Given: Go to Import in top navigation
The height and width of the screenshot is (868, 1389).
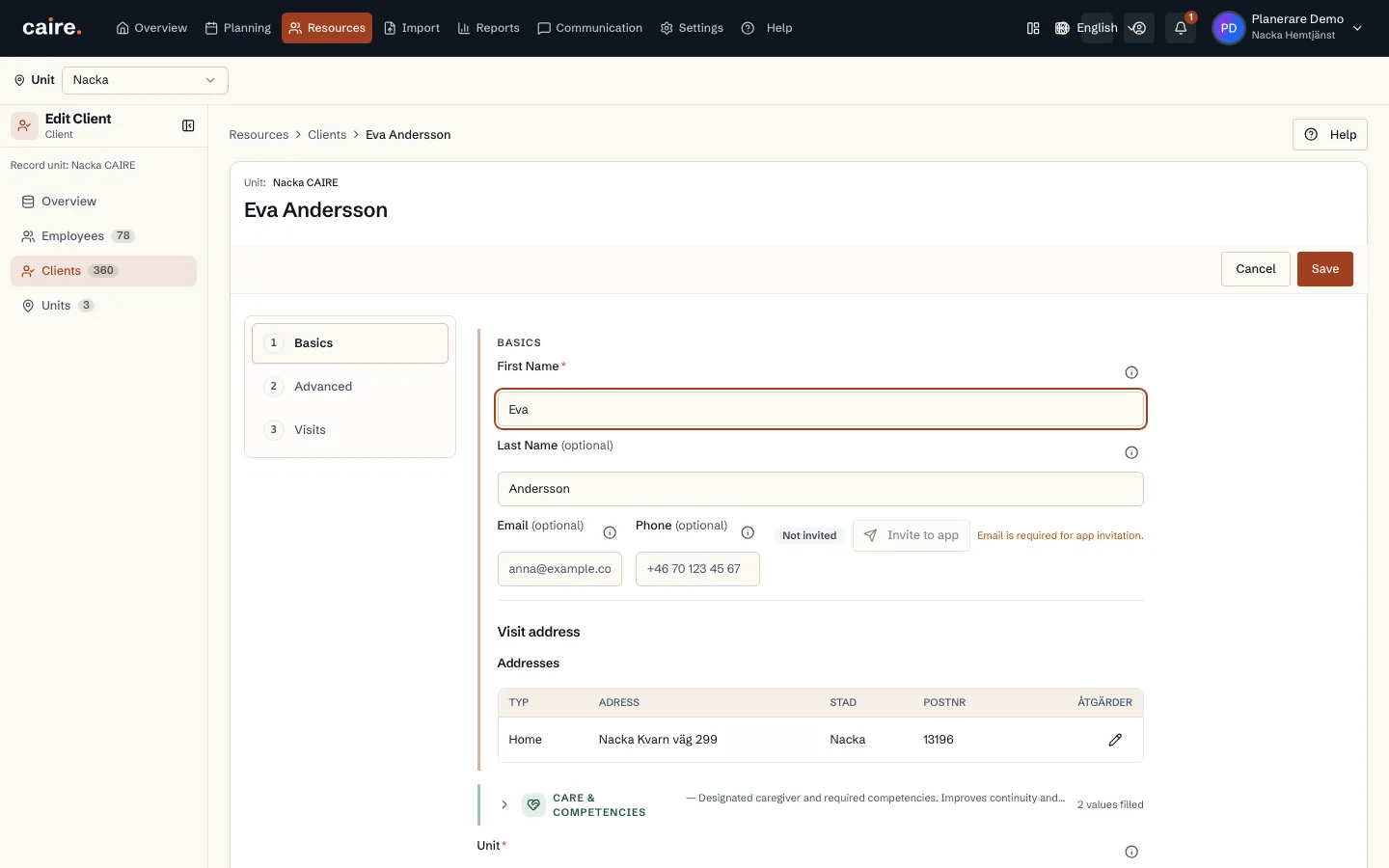Looking at the screenshot, I should coord(412,28).
